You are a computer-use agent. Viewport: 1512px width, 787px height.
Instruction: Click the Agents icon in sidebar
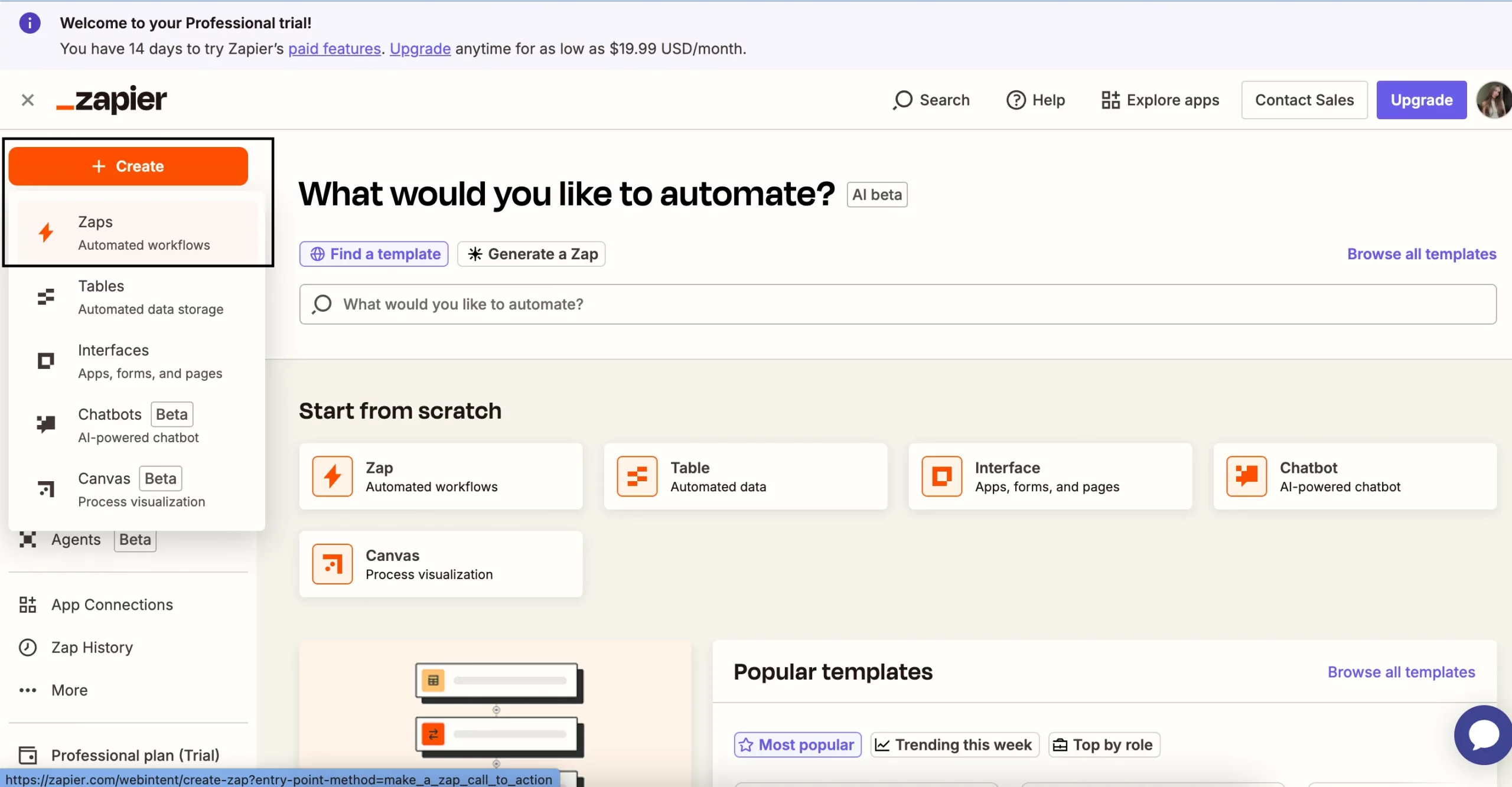click(28, 540)
